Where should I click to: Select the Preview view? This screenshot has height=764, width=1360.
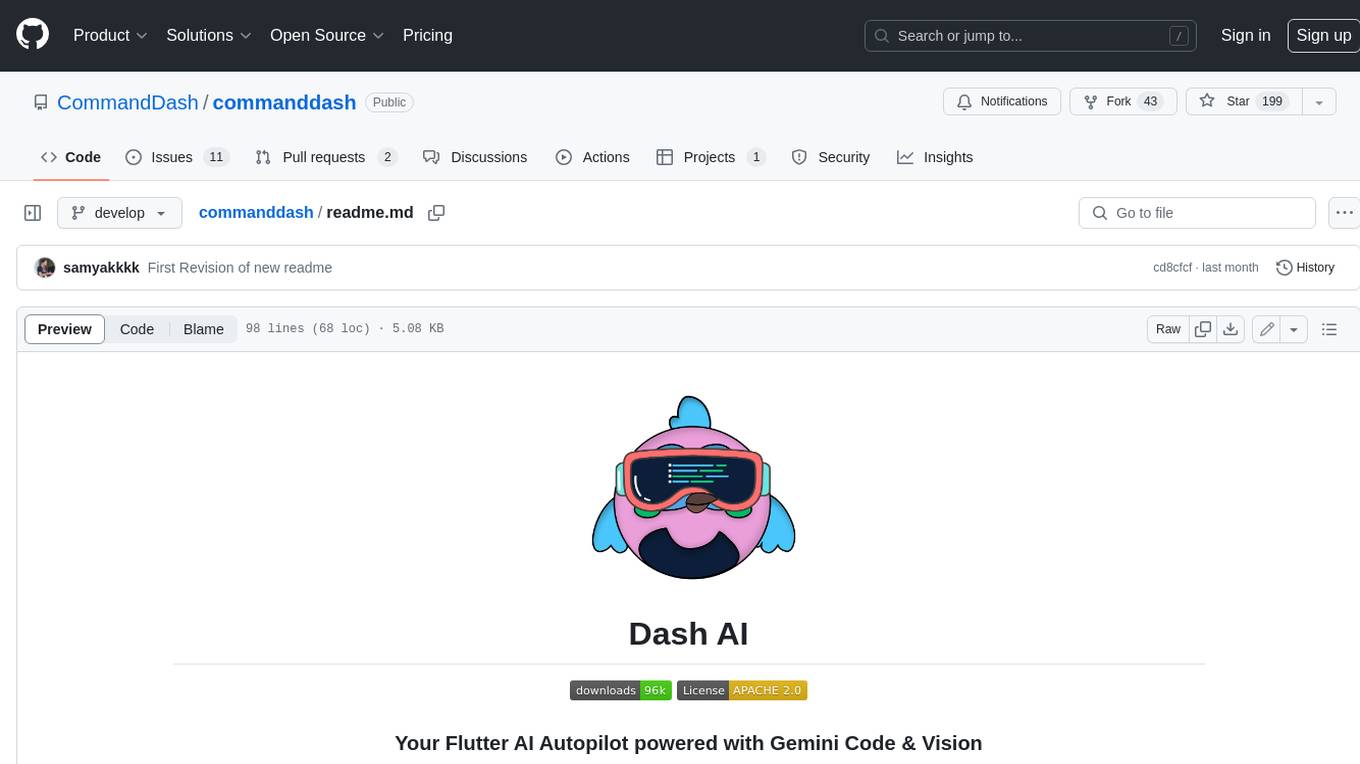(x=65, y=329)
